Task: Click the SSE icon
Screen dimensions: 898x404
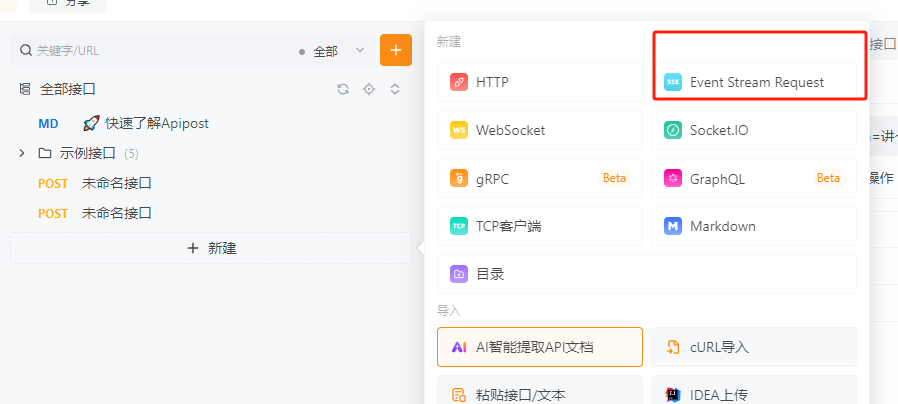Action: pos(673,82)
